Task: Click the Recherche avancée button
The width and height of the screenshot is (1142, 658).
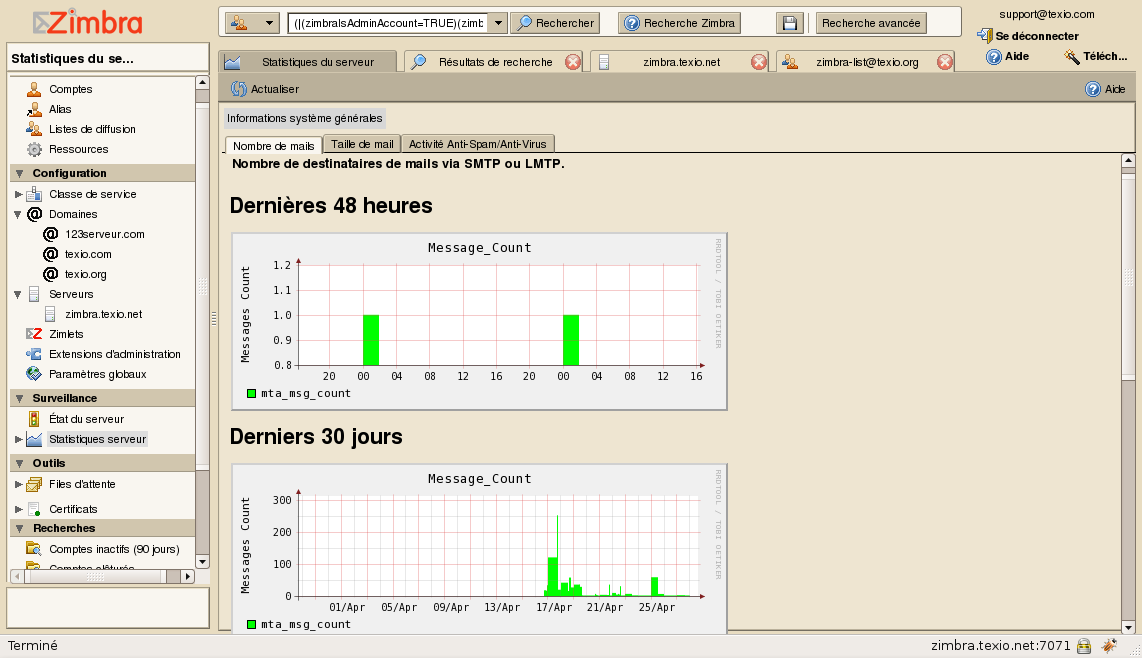Action: 871,23
